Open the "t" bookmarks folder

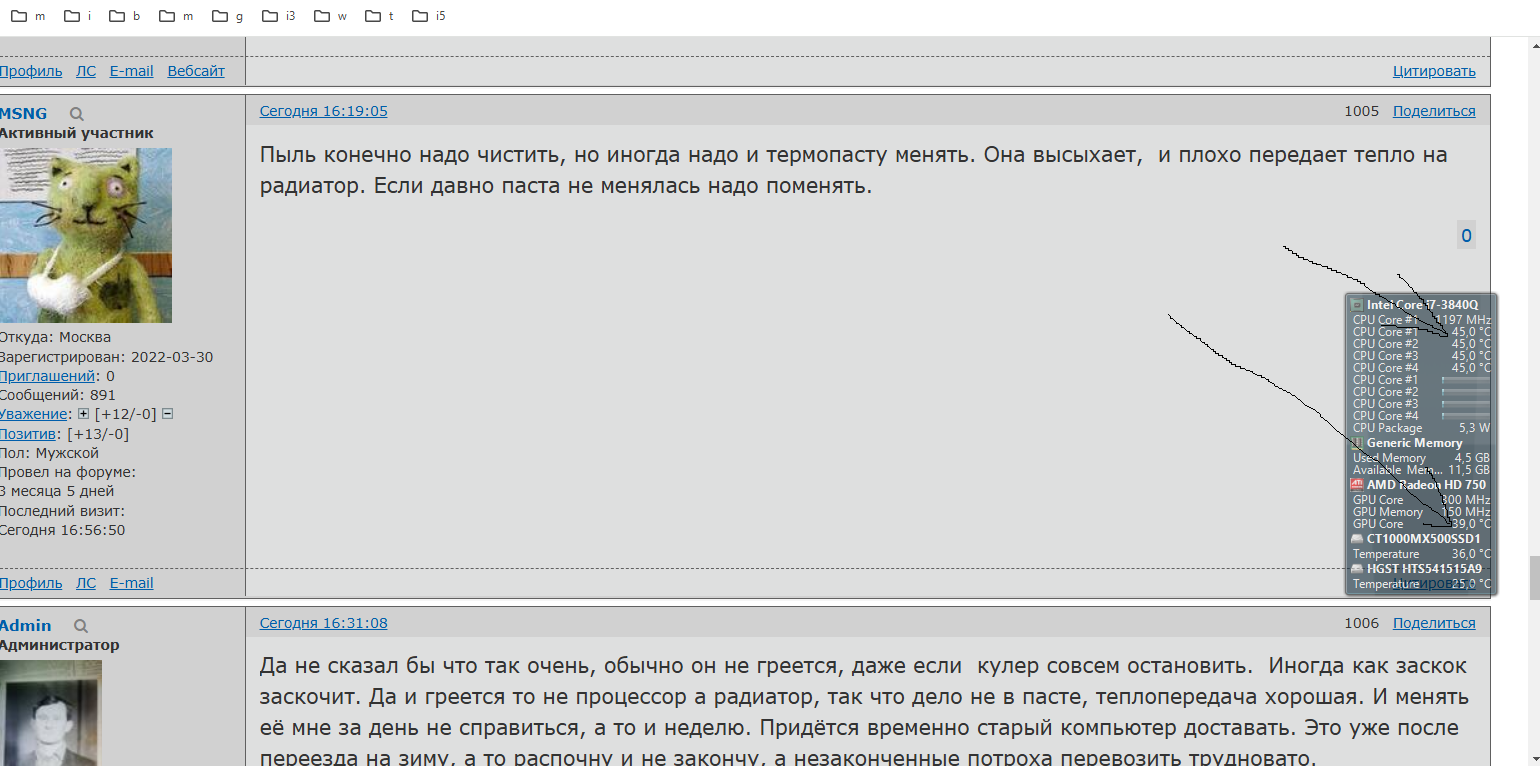(x=380, y=16)
